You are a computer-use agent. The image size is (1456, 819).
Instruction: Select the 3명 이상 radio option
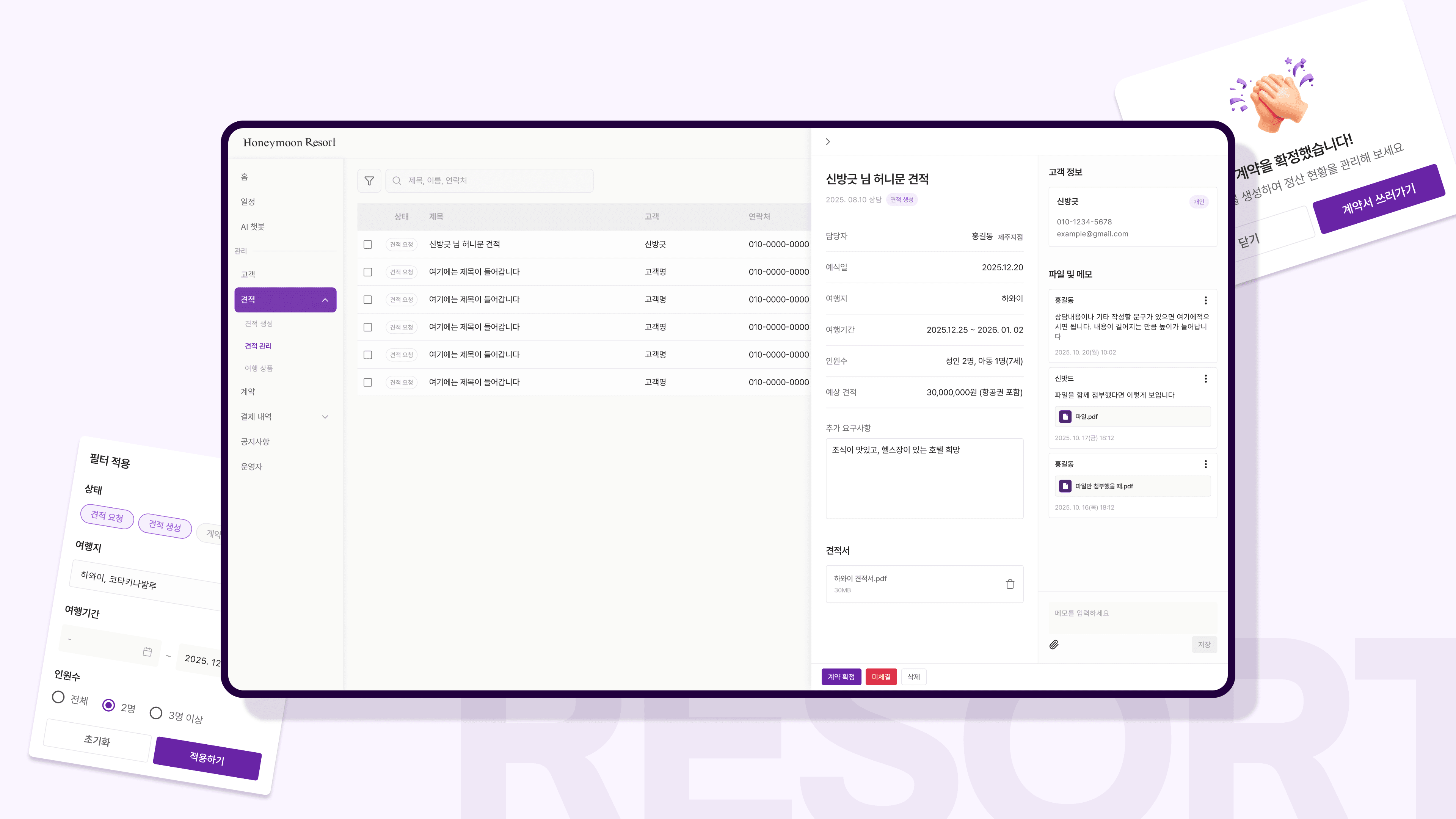pyautogui.click(x=156, y=713)
